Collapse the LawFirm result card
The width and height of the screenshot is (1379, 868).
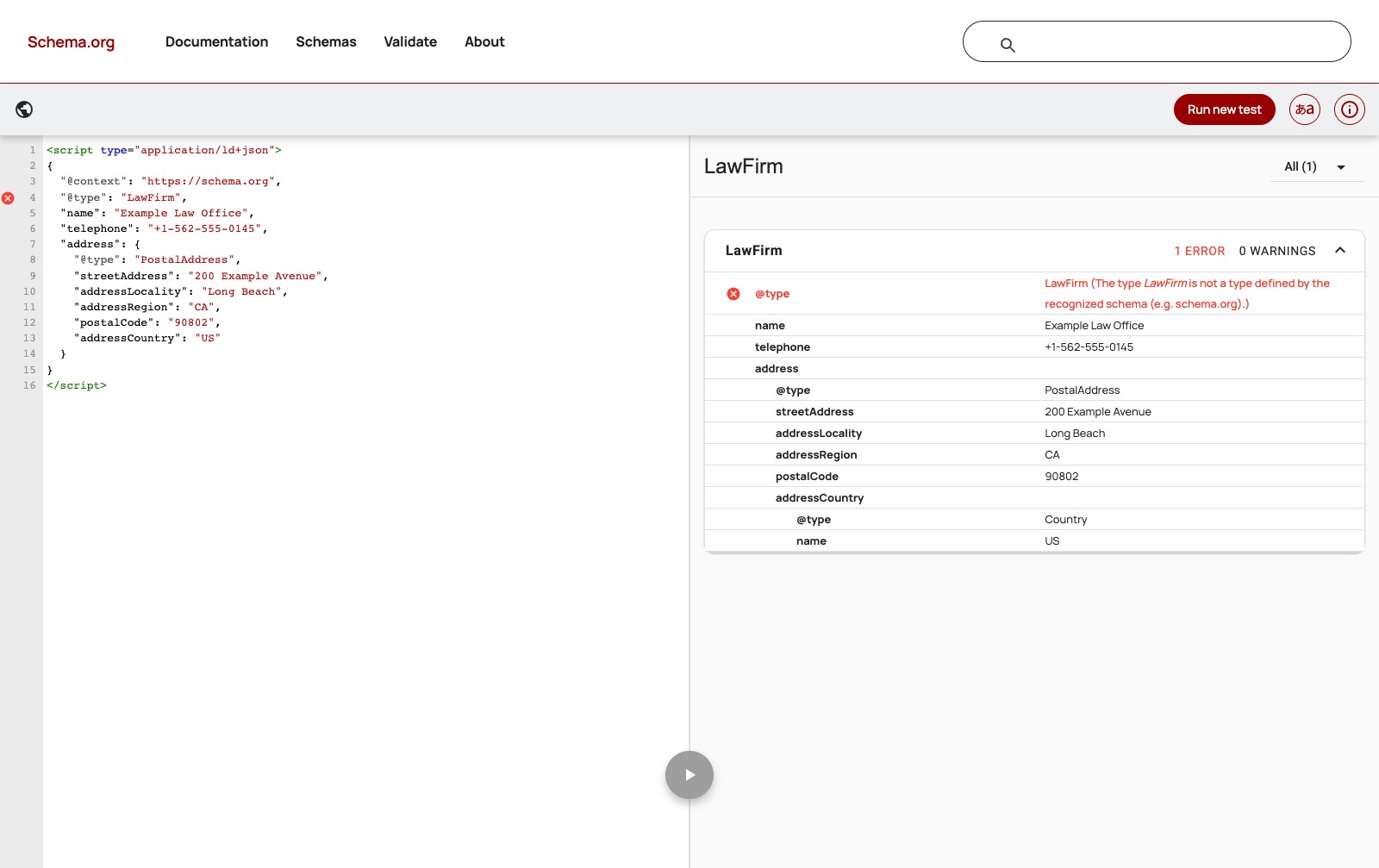pos(1340,251)
